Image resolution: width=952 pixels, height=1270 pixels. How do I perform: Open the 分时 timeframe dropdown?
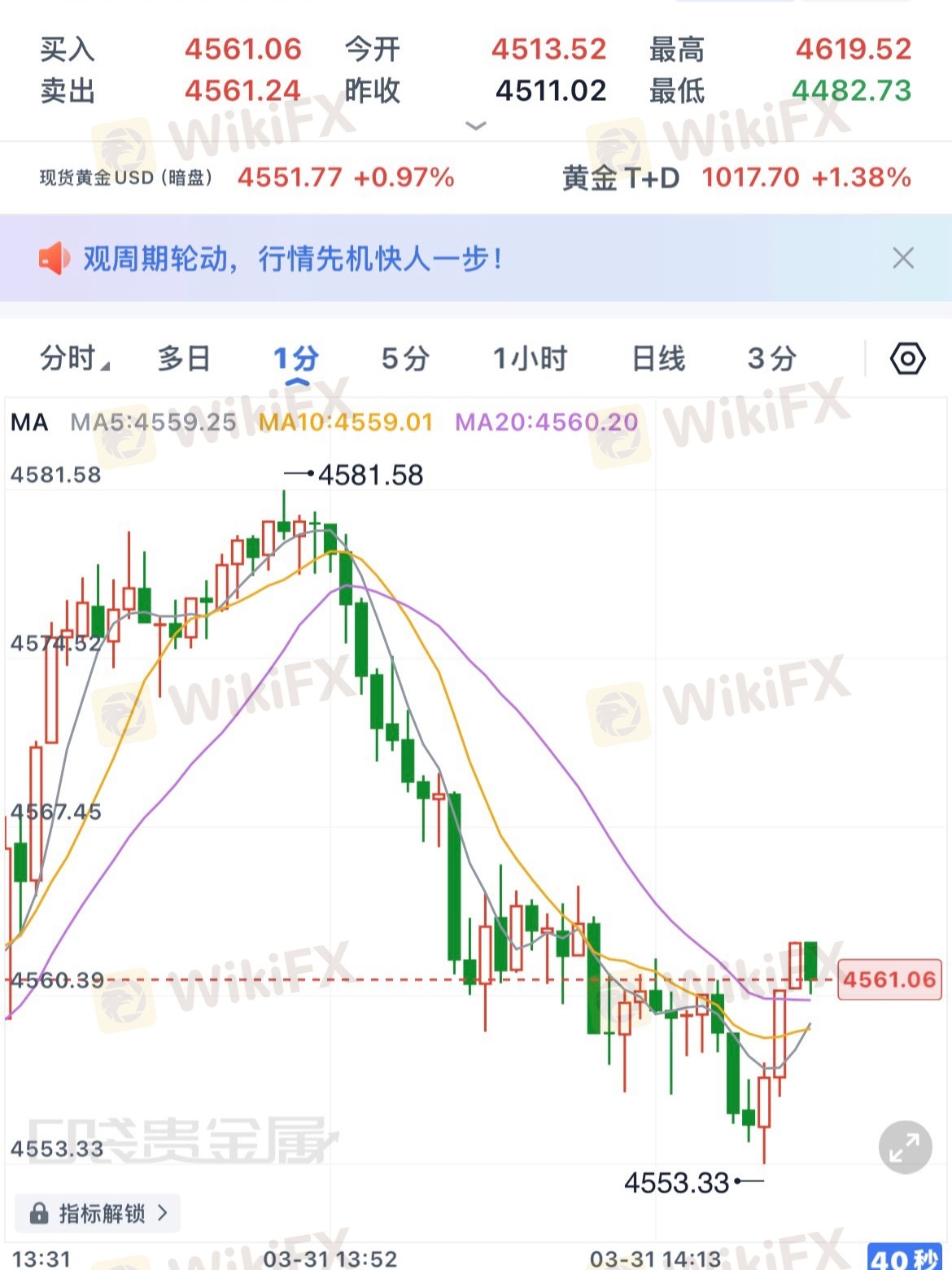tap(73, 359)
